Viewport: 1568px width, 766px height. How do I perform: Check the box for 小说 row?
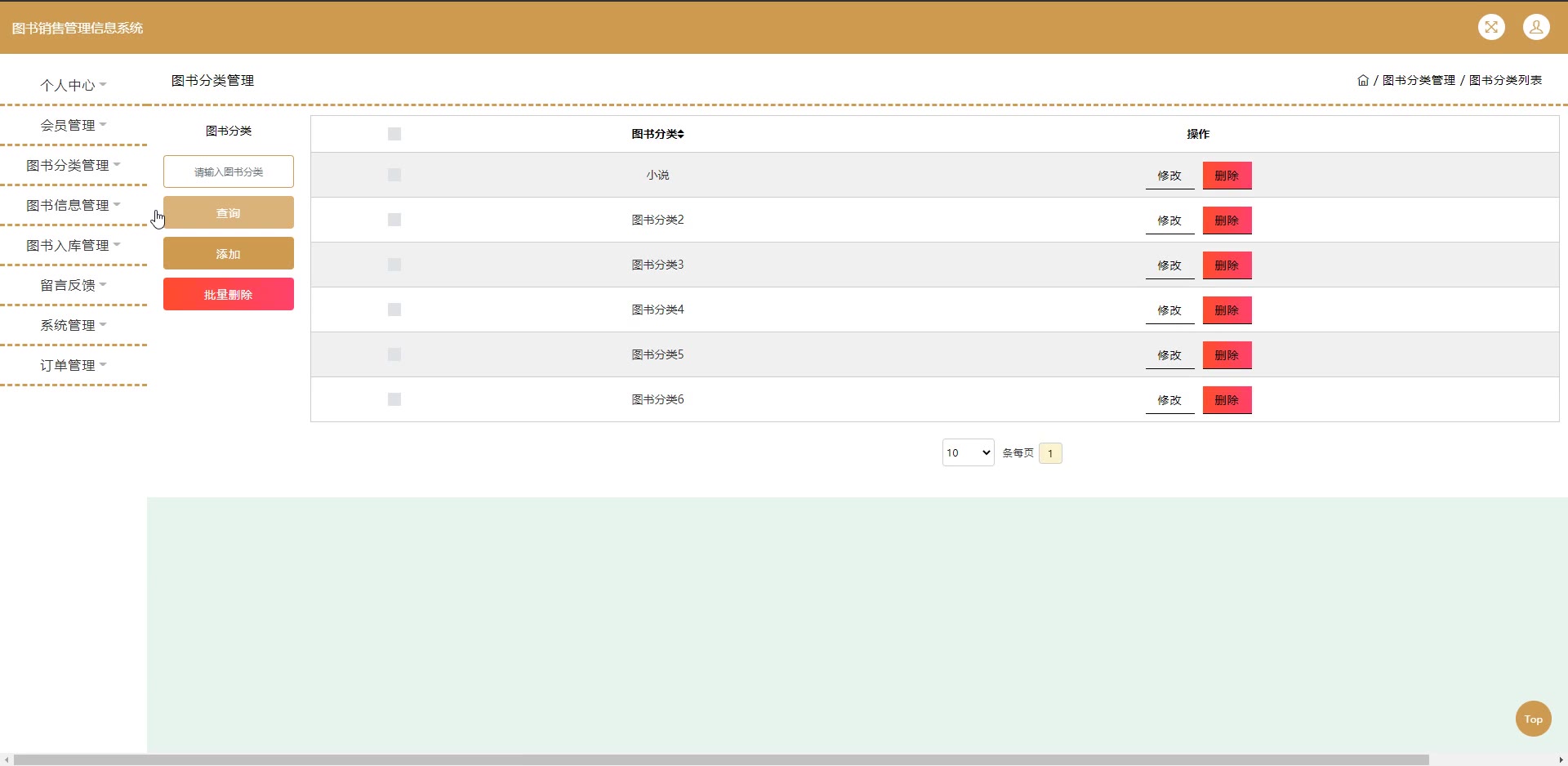click(x=394, y=175)
